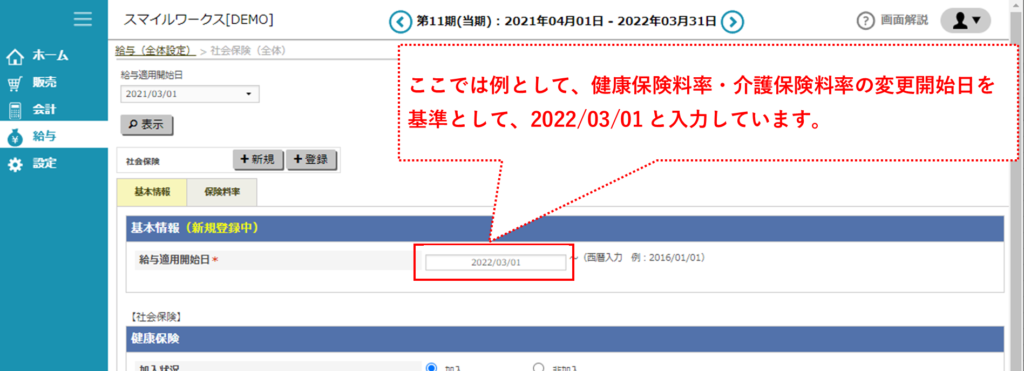Viewport: 1024px width, 371px height.
Task: Go to the next fiscal period arrow
Action: [x=733, y=22]
